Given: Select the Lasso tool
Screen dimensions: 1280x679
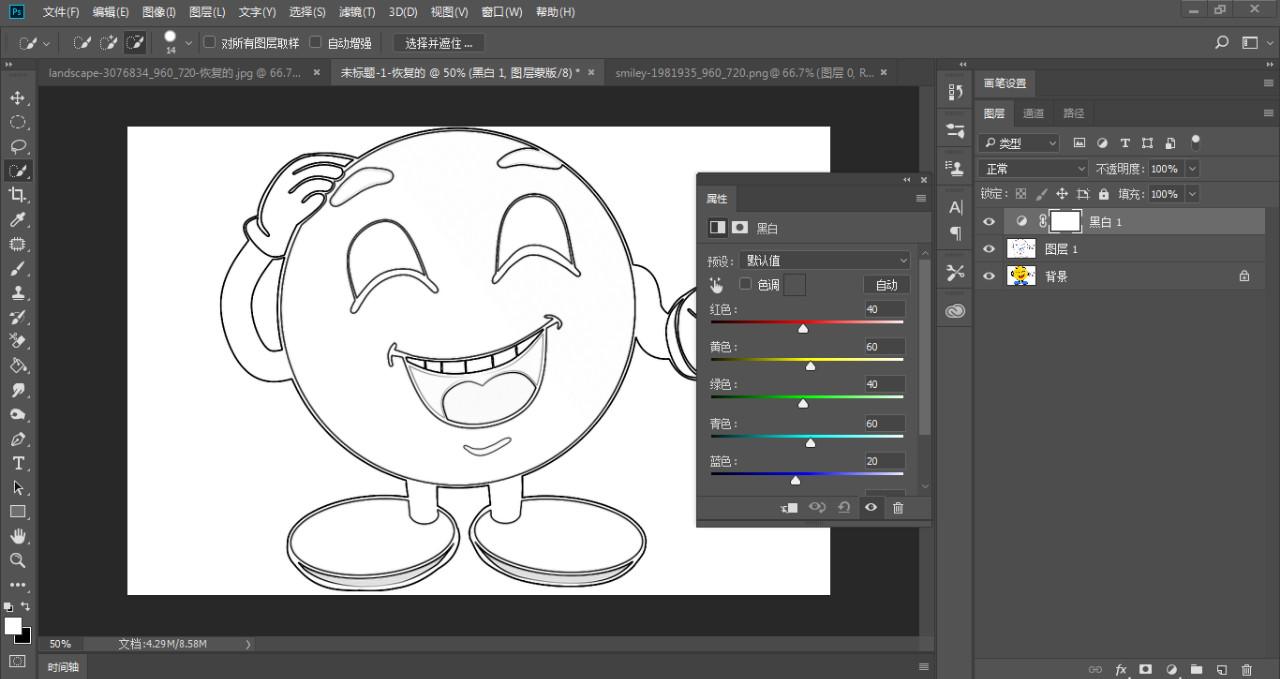Looking at the screenshot, I should point(18,147).
